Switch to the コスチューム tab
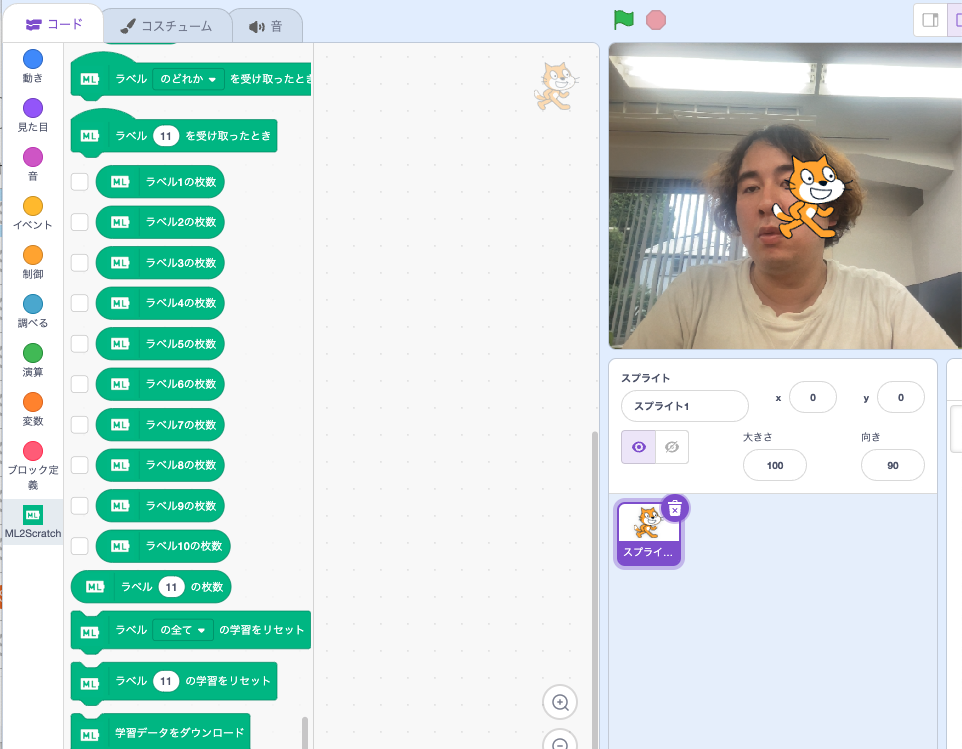The image size is (962, 749). click(166, 26)
